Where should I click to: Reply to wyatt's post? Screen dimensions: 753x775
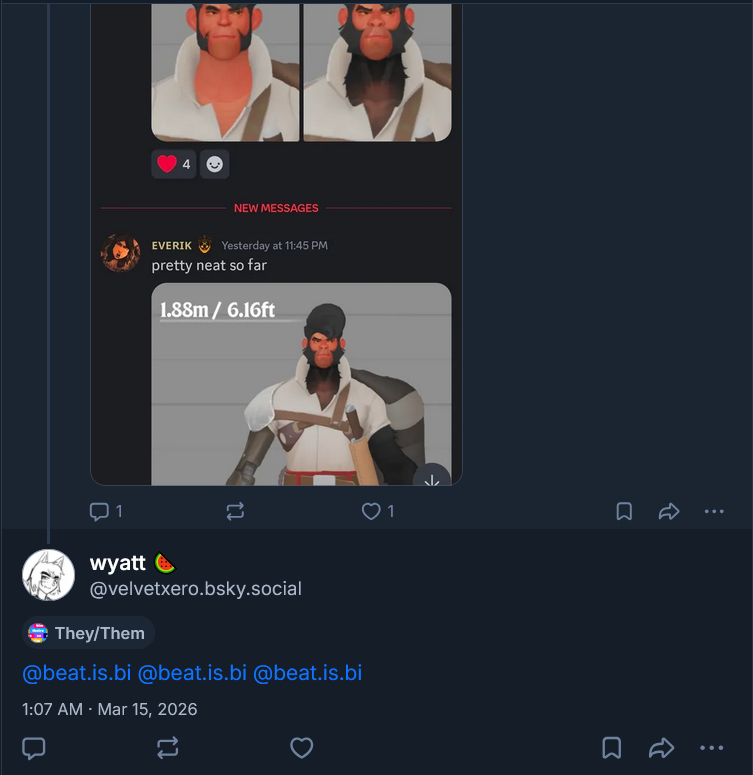tap(34, 747)
